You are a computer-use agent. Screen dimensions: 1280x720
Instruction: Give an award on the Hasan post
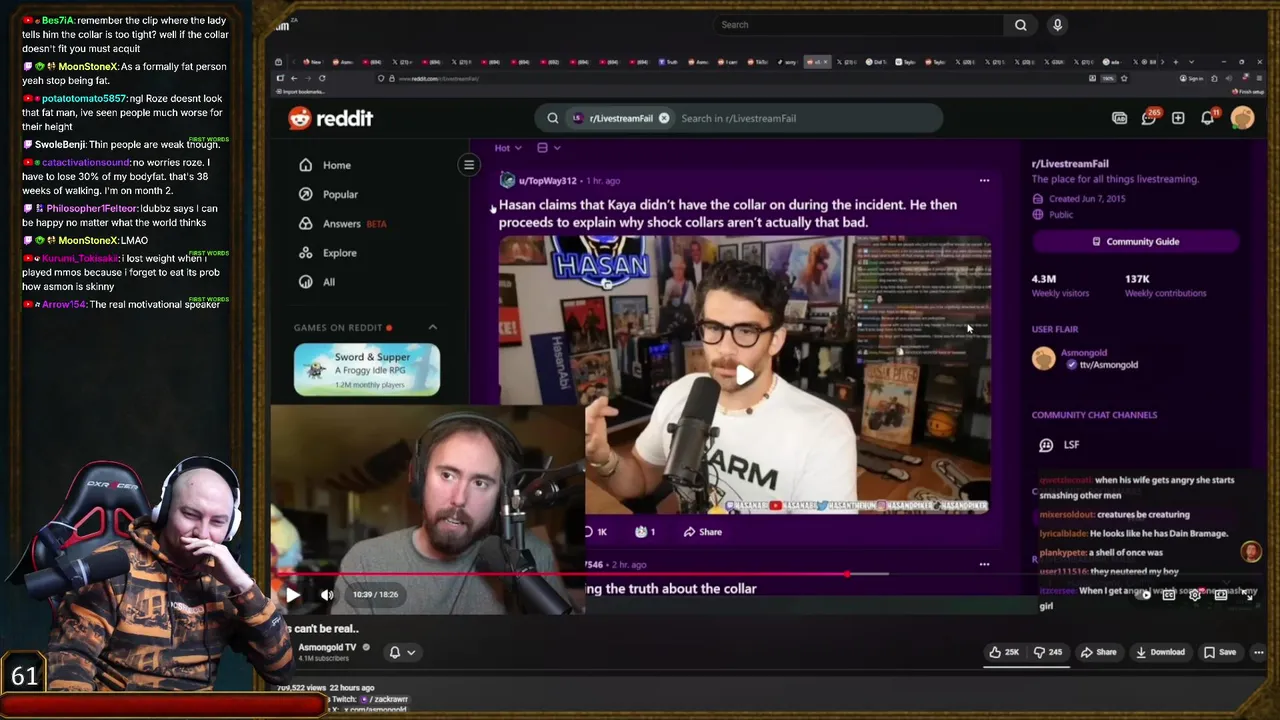point(645,532)
